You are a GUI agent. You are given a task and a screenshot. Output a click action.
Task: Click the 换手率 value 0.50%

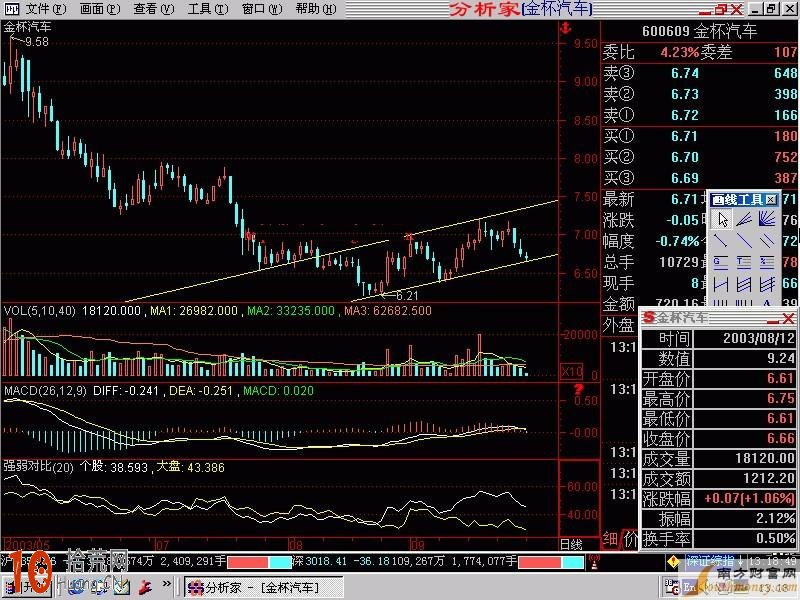pyautogui.click(x=776, y=538)
